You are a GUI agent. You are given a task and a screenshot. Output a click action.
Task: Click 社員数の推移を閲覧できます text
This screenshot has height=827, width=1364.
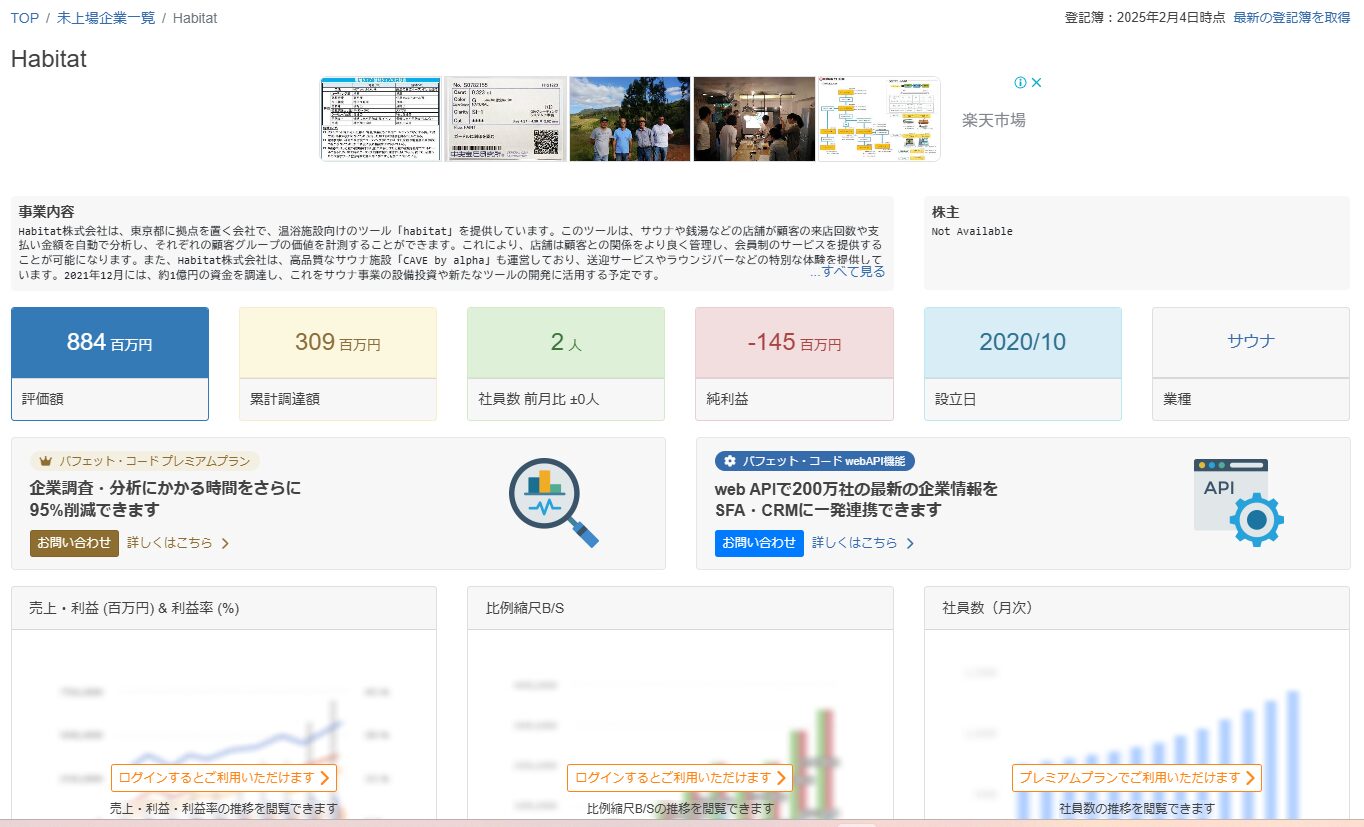pos(1137,808)
